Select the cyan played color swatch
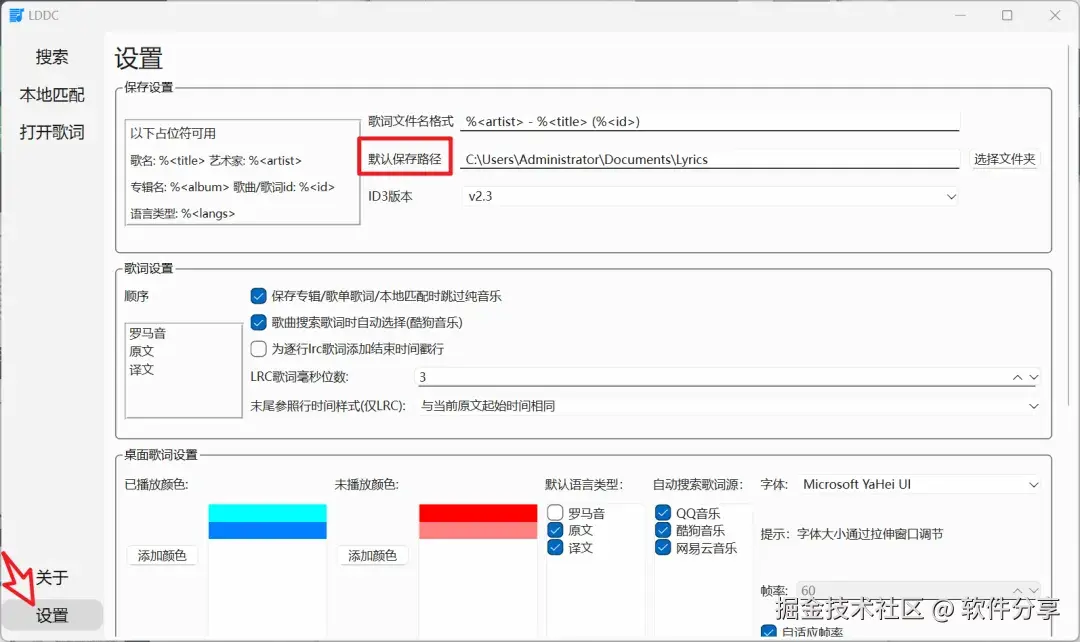This screenshot has height=642, width=1080. [x=267, y=513]
